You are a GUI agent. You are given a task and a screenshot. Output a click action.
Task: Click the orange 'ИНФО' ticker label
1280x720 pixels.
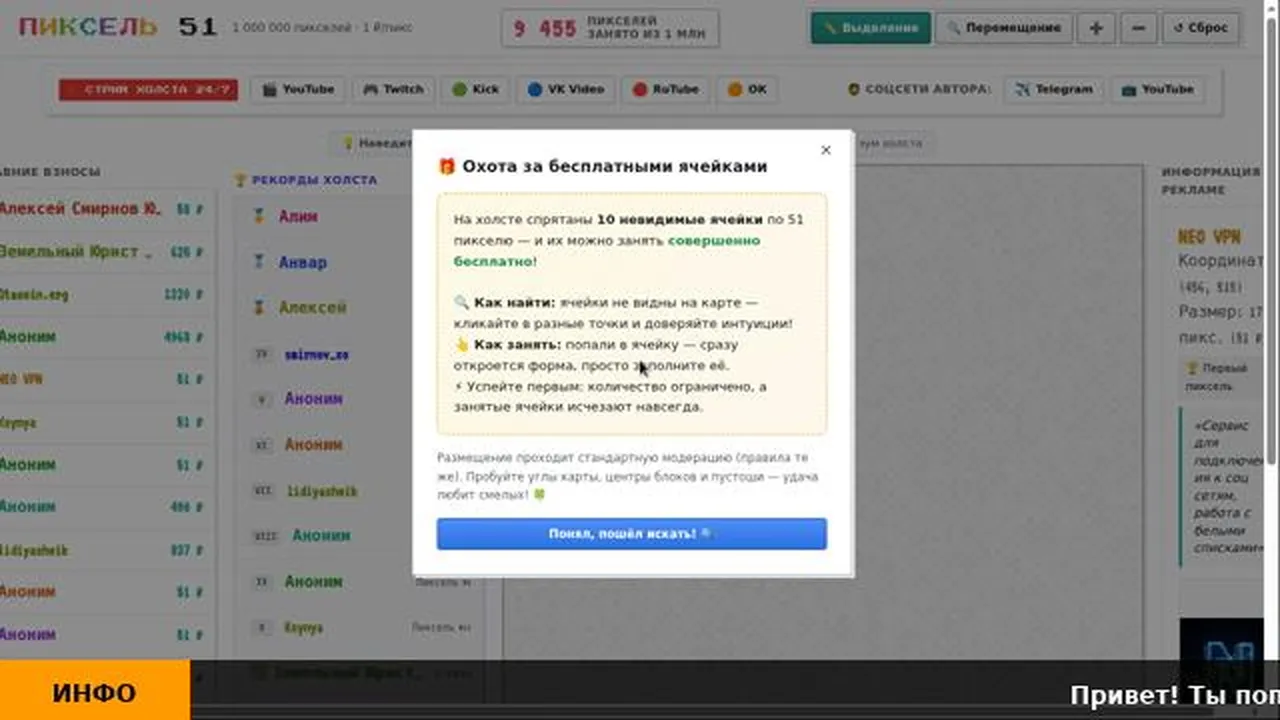(94, 693)
